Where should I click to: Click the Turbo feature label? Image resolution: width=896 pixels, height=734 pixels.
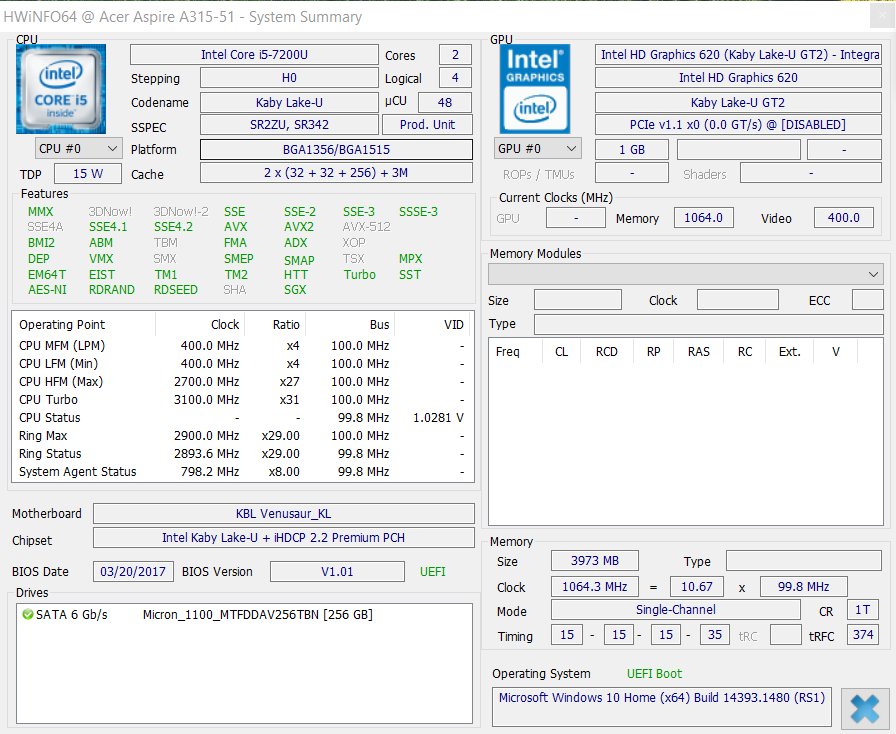pos(360,275)
